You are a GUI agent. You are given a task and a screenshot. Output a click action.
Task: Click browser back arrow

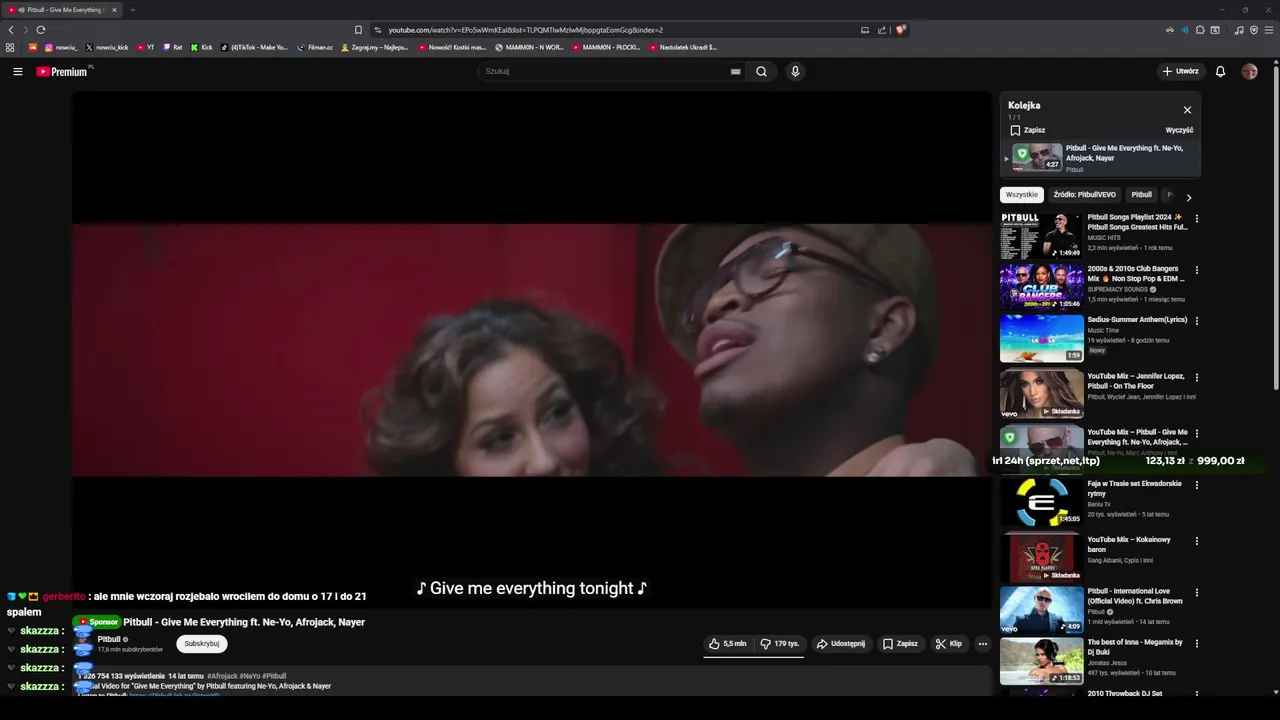[x=11, y=30]
